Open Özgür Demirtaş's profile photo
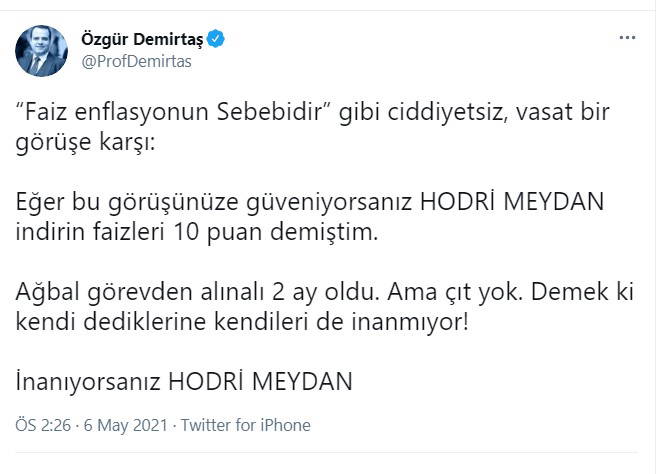Screen dimensions: 657x474 click(x=41, y=50)
